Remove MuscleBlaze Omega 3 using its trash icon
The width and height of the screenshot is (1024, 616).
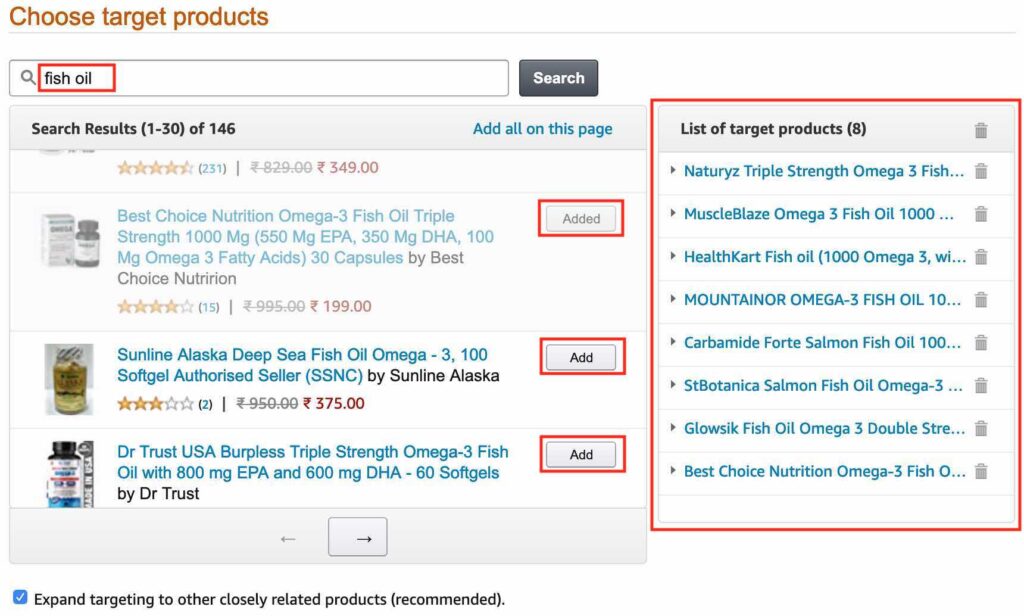pos(981,214)
